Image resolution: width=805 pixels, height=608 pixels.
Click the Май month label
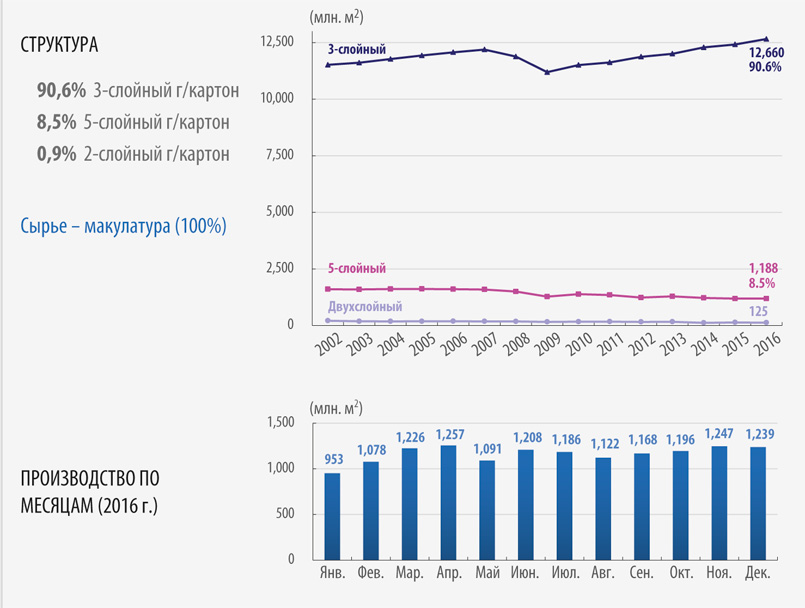click(487, 573)
